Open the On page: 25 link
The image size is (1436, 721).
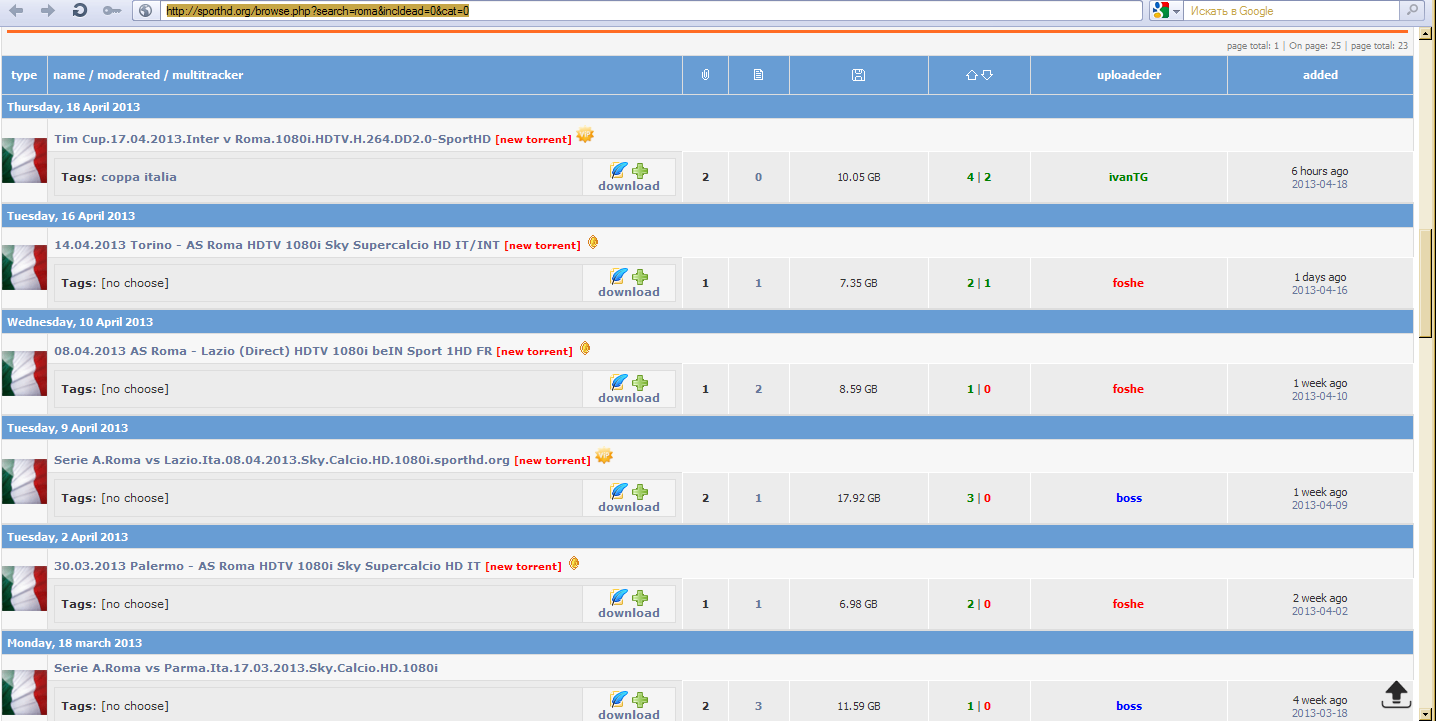click(1315, 46)
